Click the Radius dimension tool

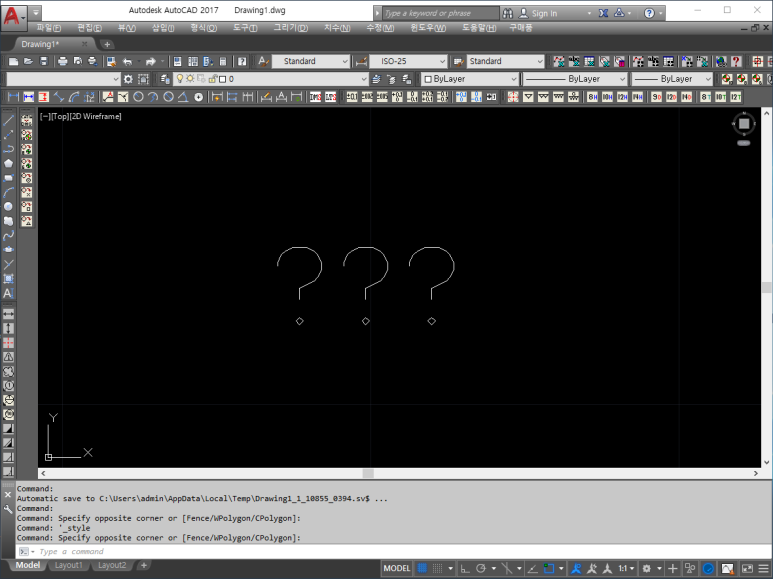[139, 97]
